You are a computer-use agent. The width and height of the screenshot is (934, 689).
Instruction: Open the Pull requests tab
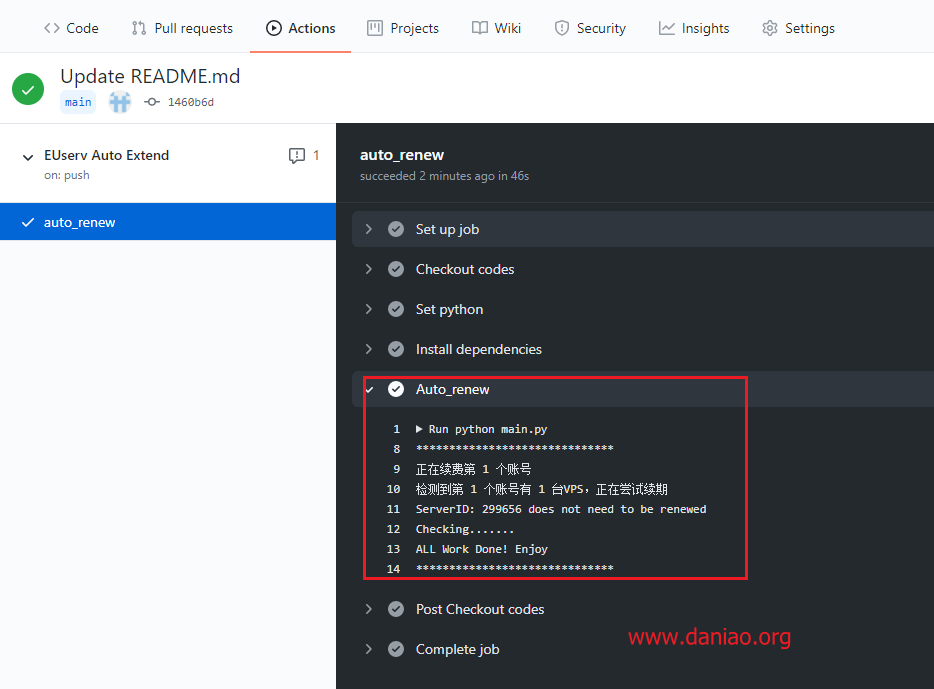pos(182,28)
